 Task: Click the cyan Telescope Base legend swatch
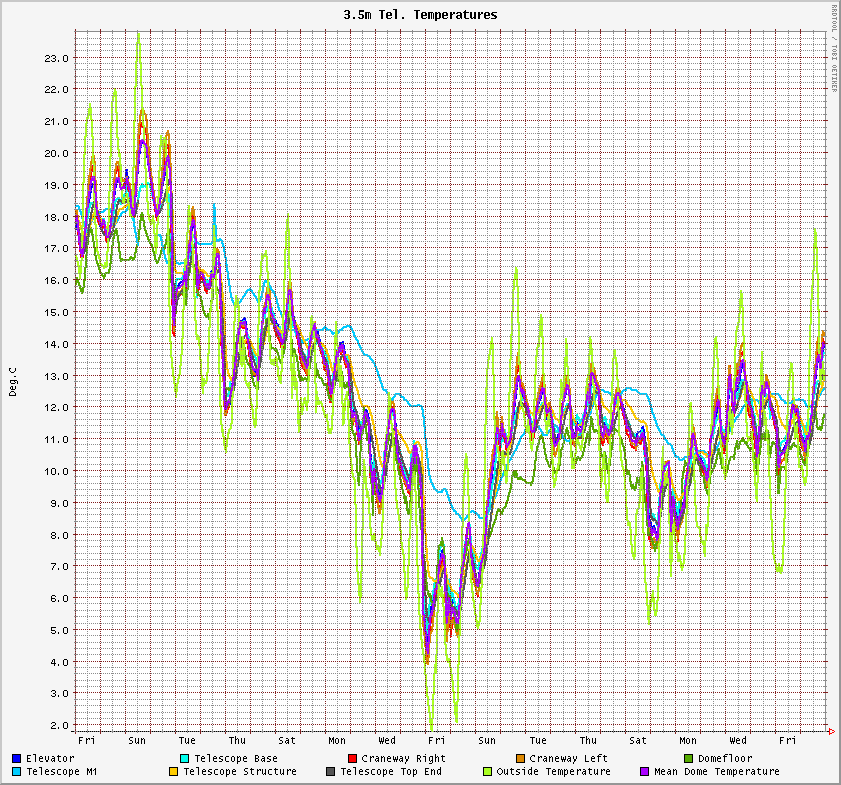pyautogui.click(x=184, y=759)
